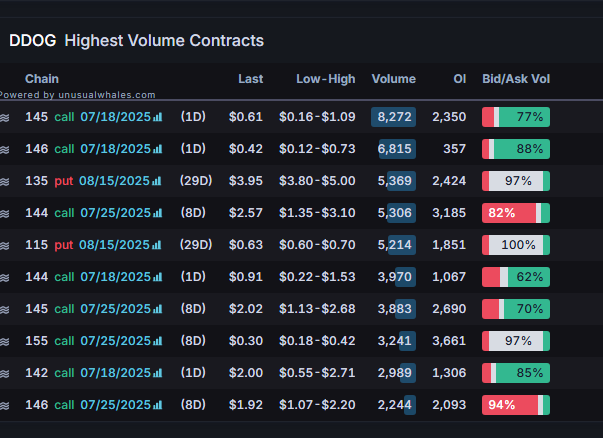Click the $1.07-$2.20 low-high range

pyautogui.click(x=317, y=405)
